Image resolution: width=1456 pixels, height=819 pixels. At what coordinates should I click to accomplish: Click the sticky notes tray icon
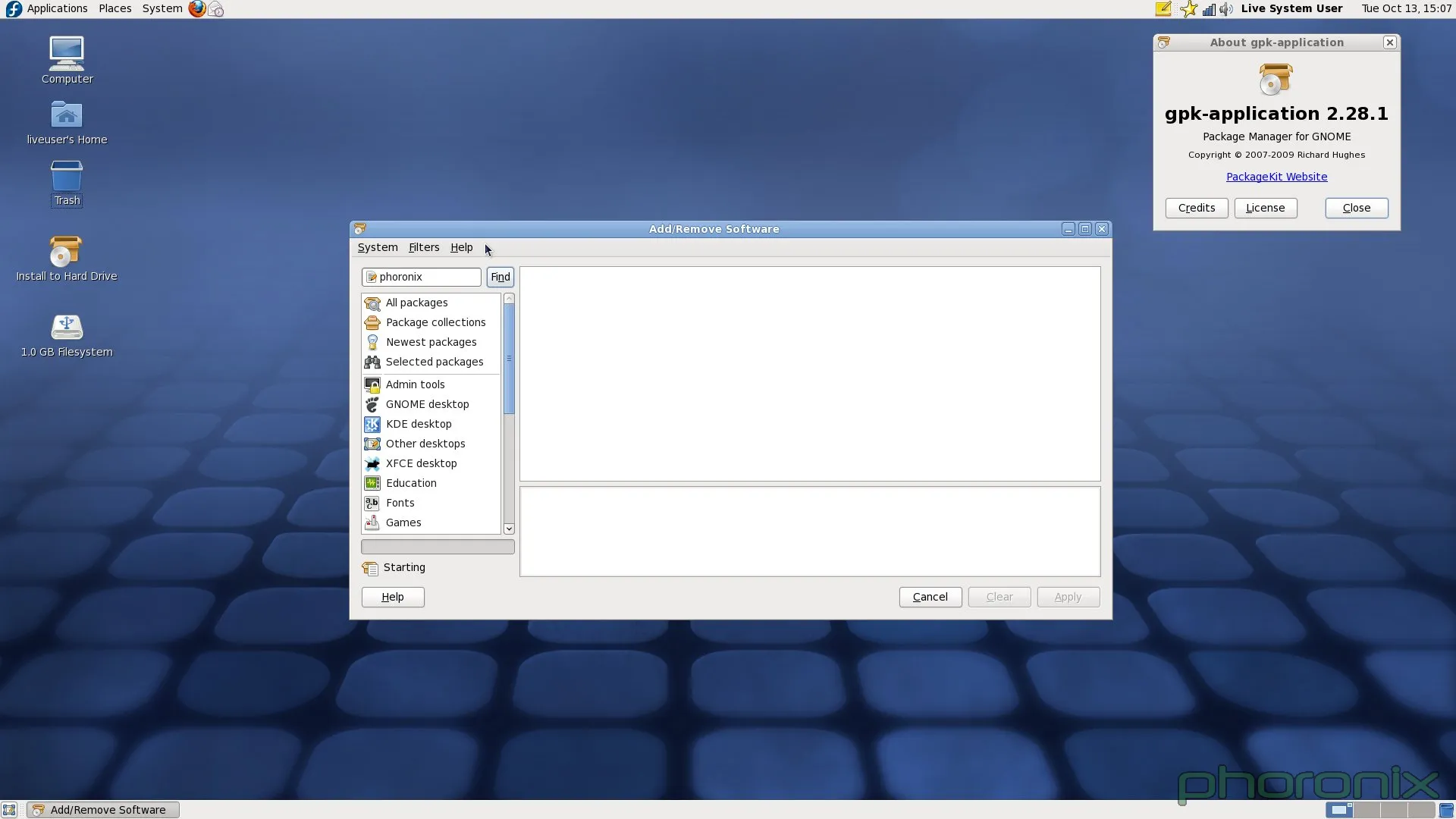[x=1163, y=9]
